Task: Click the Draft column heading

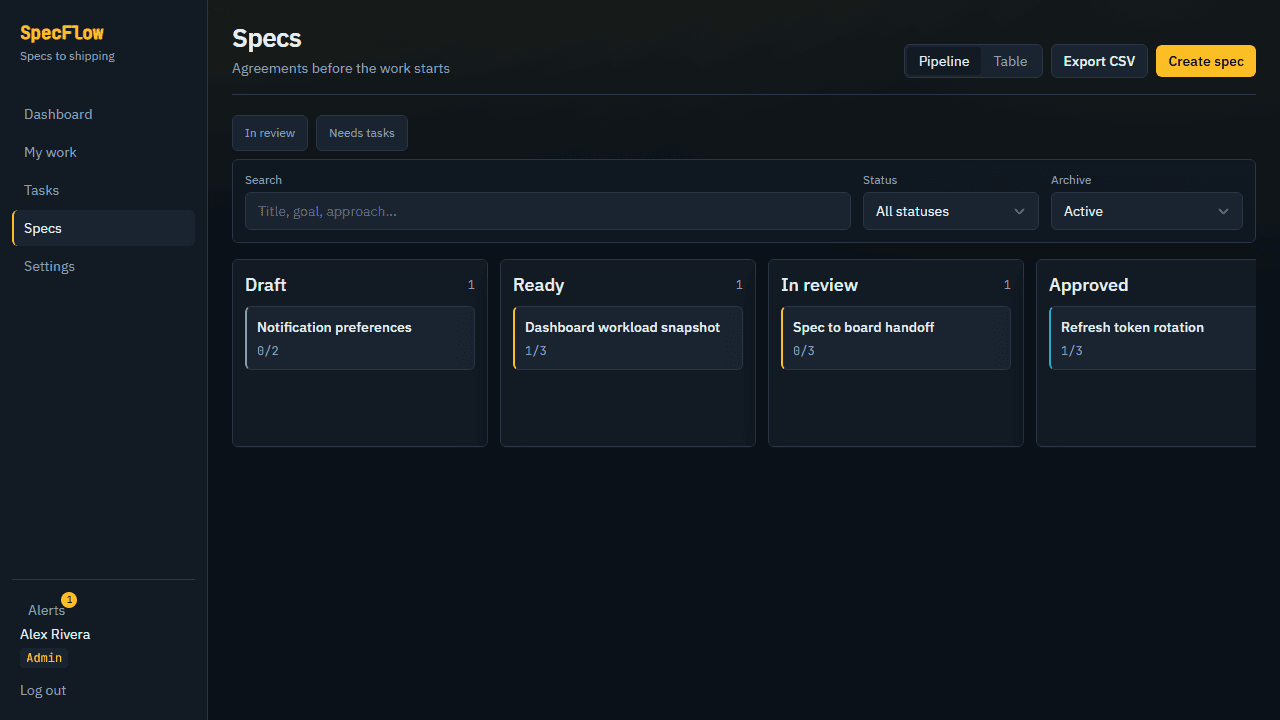Action: (x=266, y=285)
